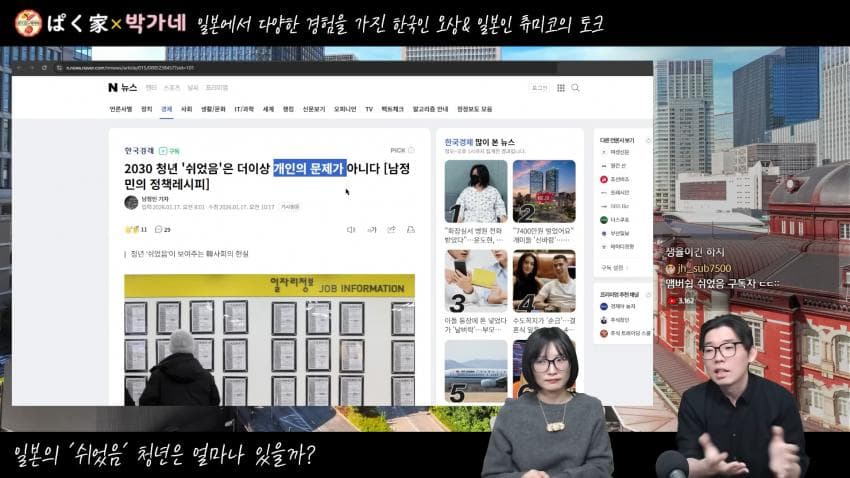This screenshot has width=850, height=478.
Task: Open the 한국경제 press name link
Action: coord(139,150)
